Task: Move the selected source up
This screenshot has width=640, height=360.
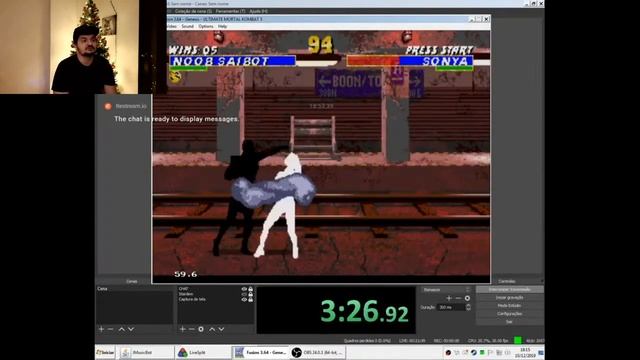Action: coord(212,329)
